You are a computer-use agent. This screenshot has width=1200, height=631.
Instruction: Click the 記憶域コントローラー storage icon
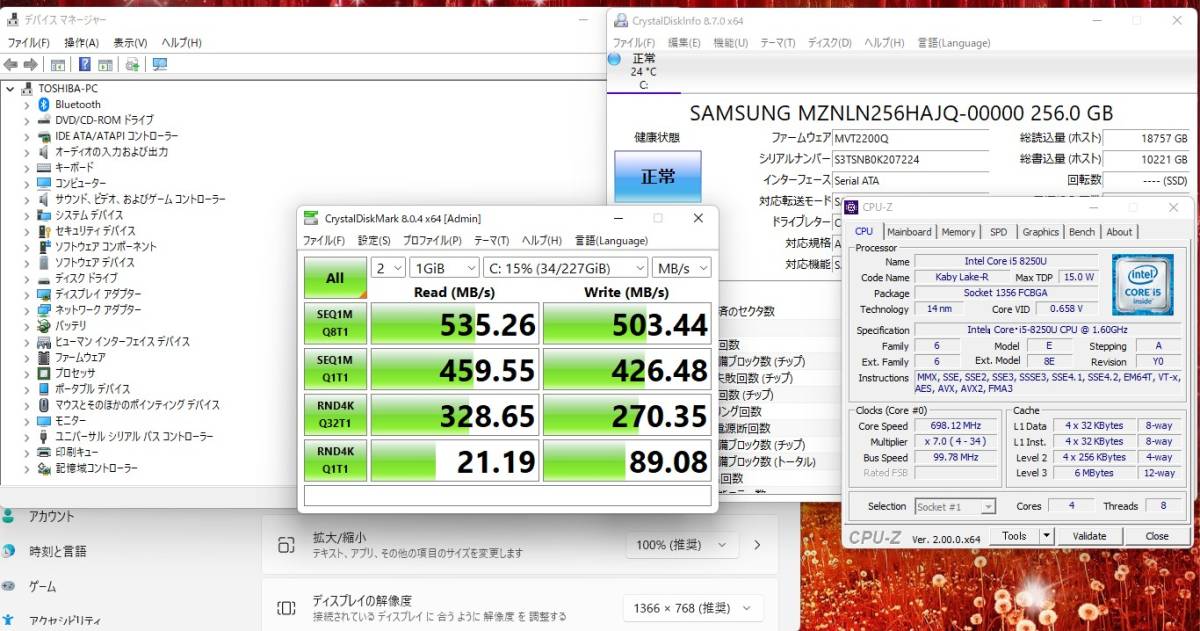point(44,468)
